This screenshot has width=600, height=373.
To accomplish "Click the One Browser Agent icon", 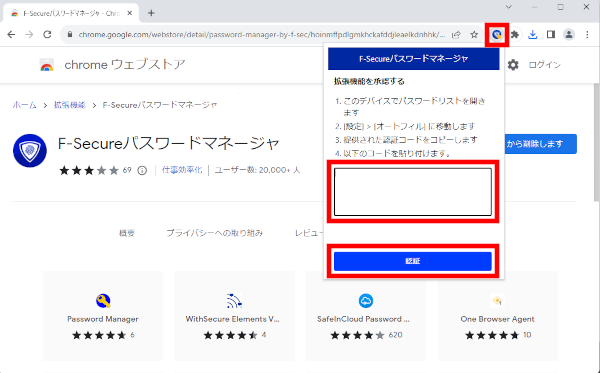I will (x=497, y=301).
